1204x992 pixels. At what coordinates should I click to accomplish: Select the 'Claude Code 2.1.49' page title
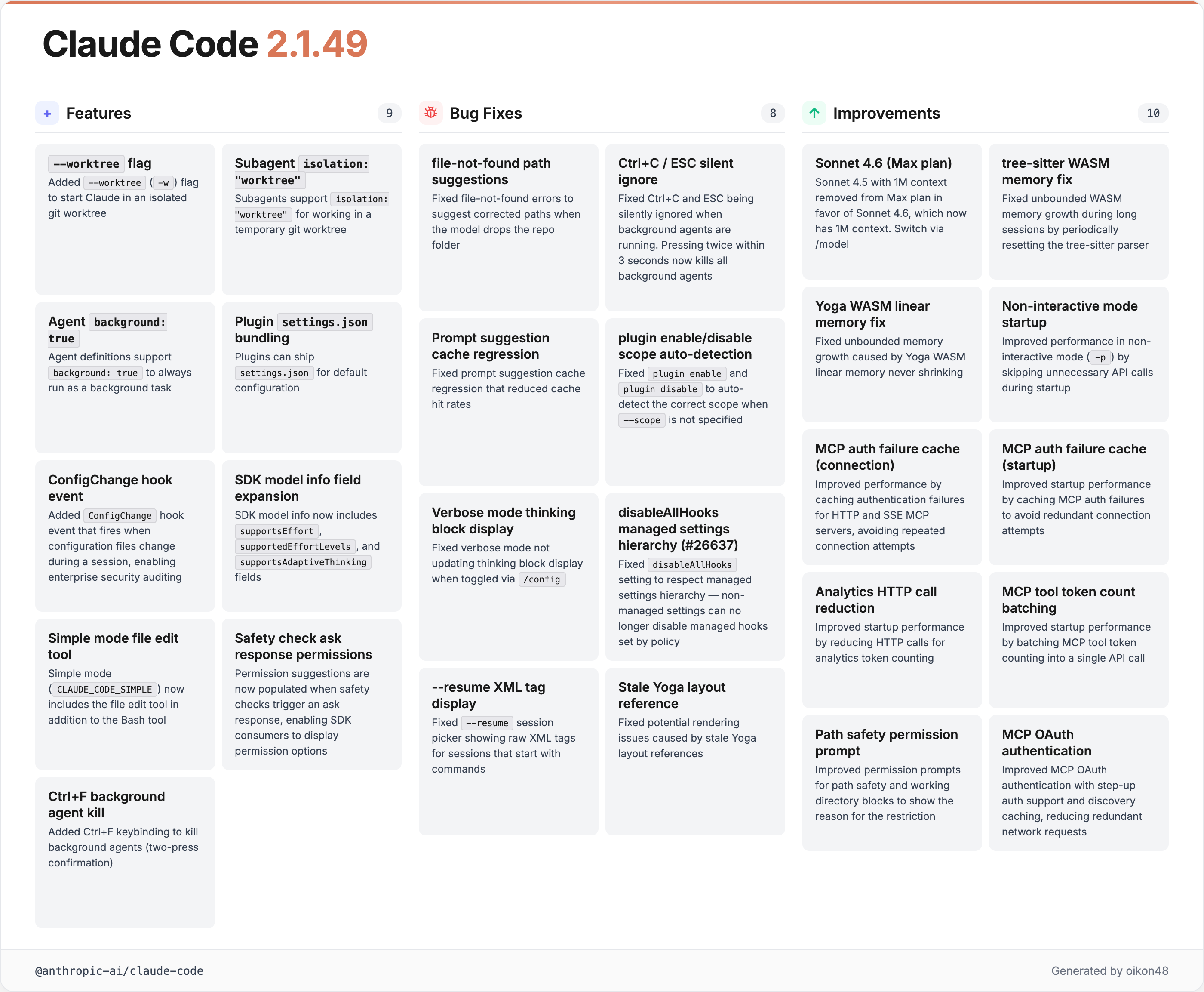coord(205,44)
